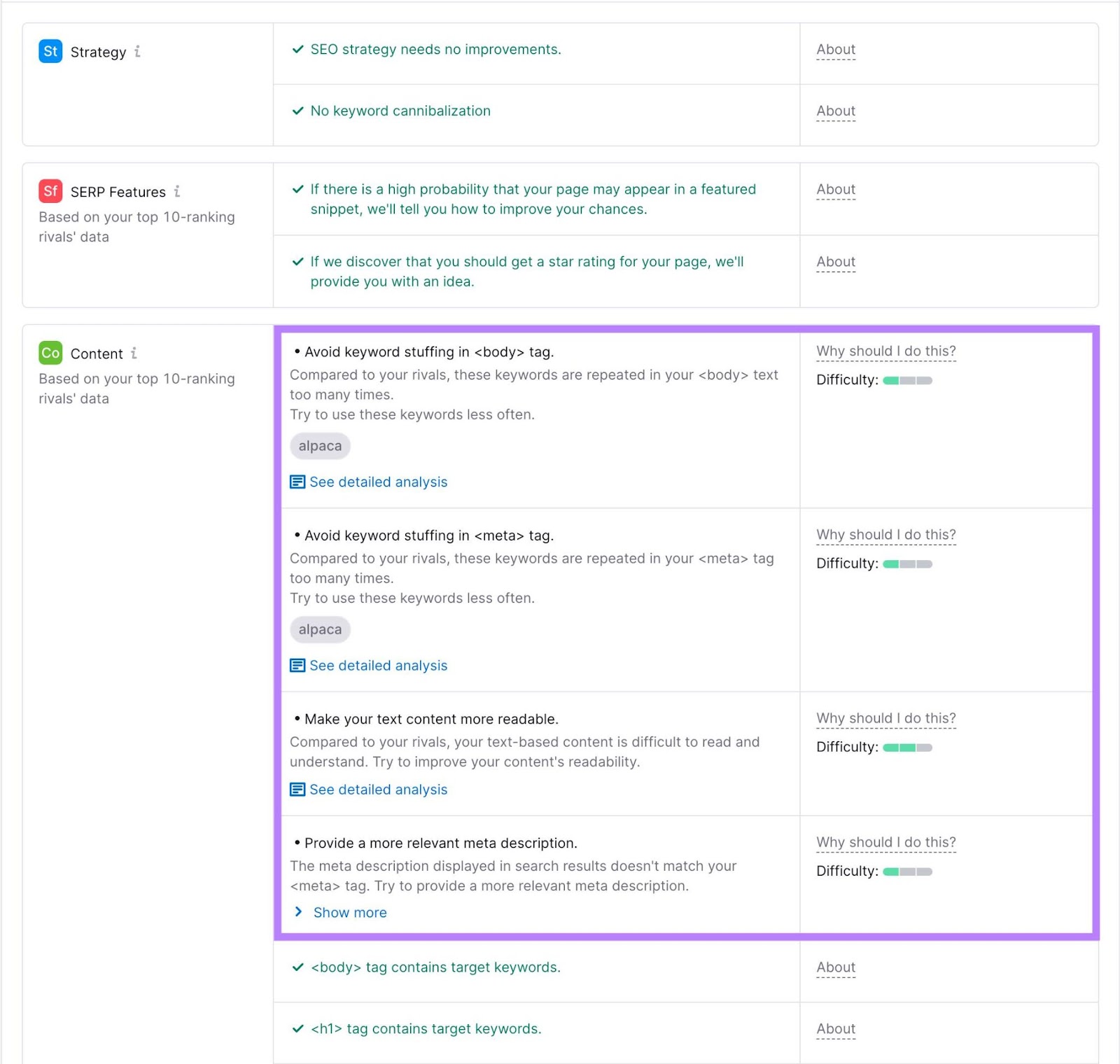
Task: Click the analysis icon under body tag stuffing
Action: pyautogui.click(x=297, y=482)
